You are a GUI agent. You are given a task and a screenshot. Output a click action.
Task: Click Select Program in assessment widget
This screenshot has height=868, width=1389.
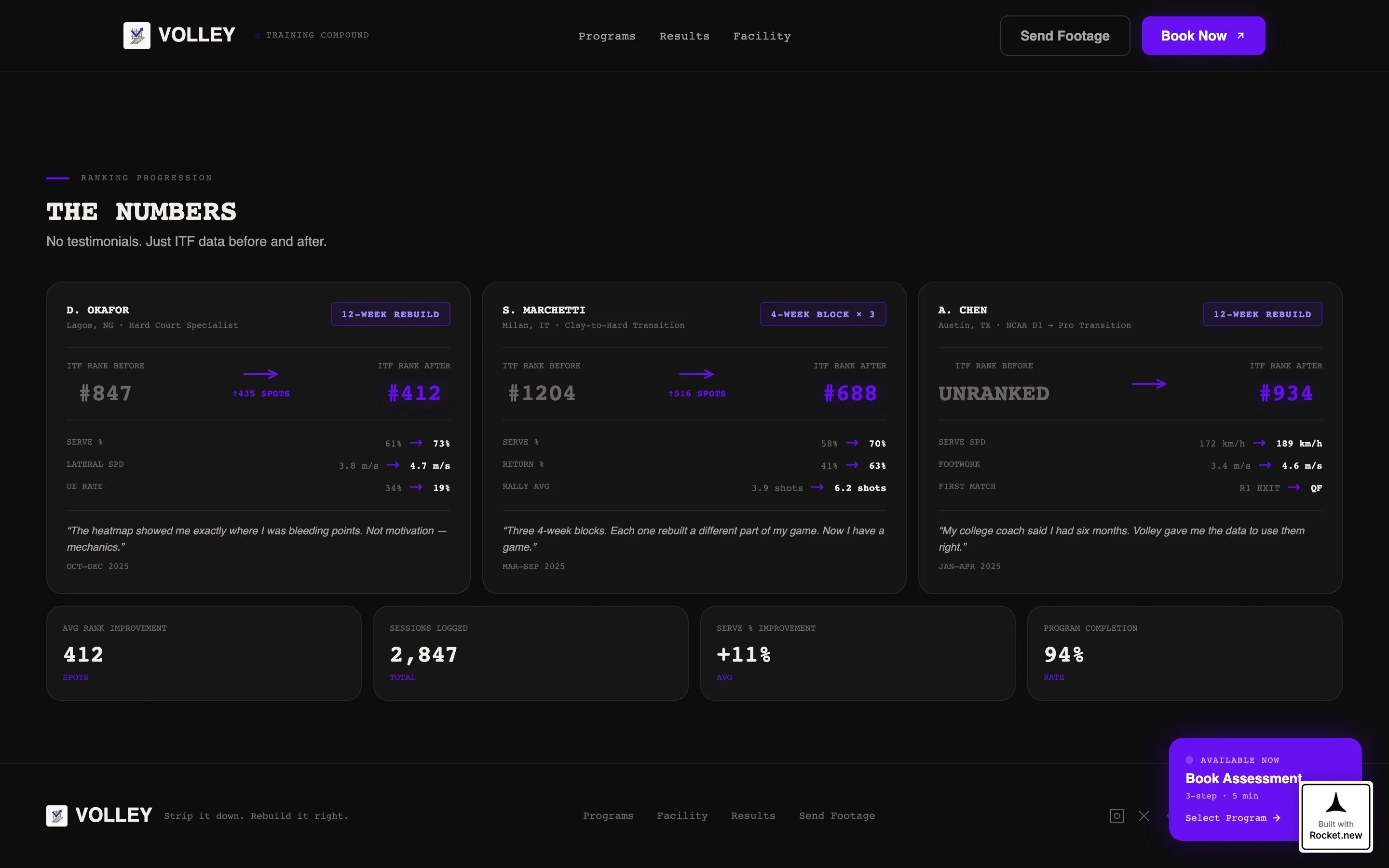tap(1232, 817)
